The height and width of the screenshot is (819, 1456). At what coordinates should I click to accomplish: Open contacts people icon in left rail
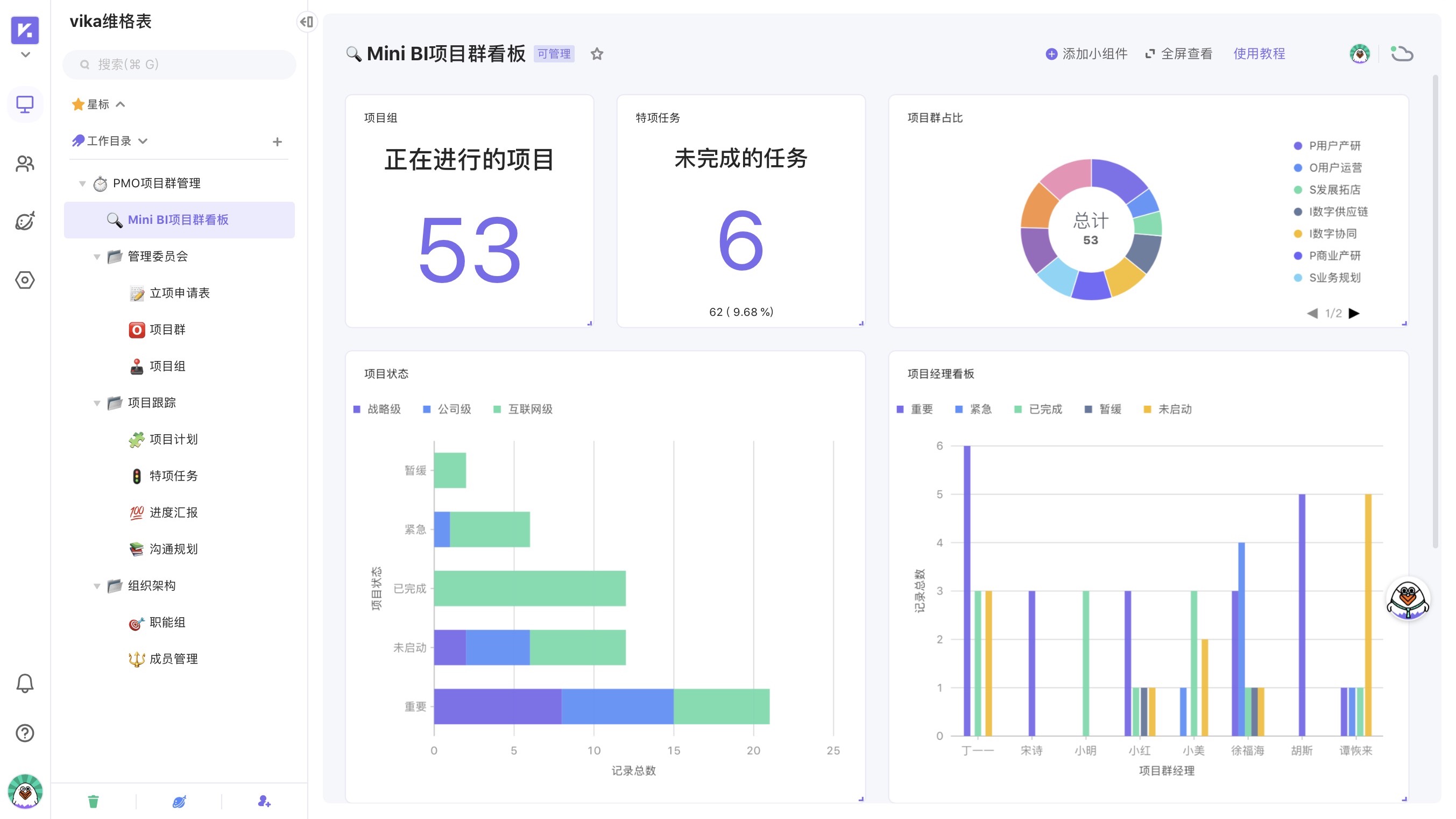(25, 164)
